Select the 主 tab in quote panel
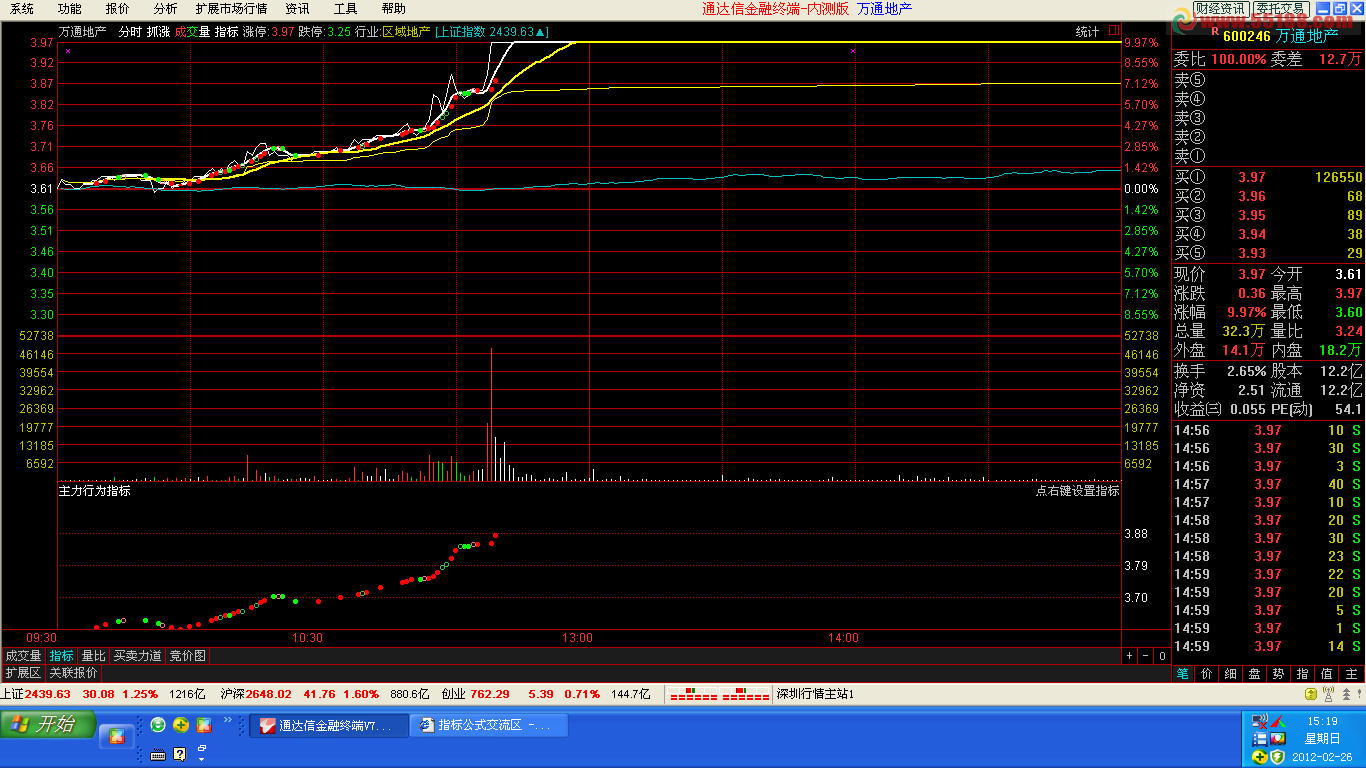 coord(1351,674)
